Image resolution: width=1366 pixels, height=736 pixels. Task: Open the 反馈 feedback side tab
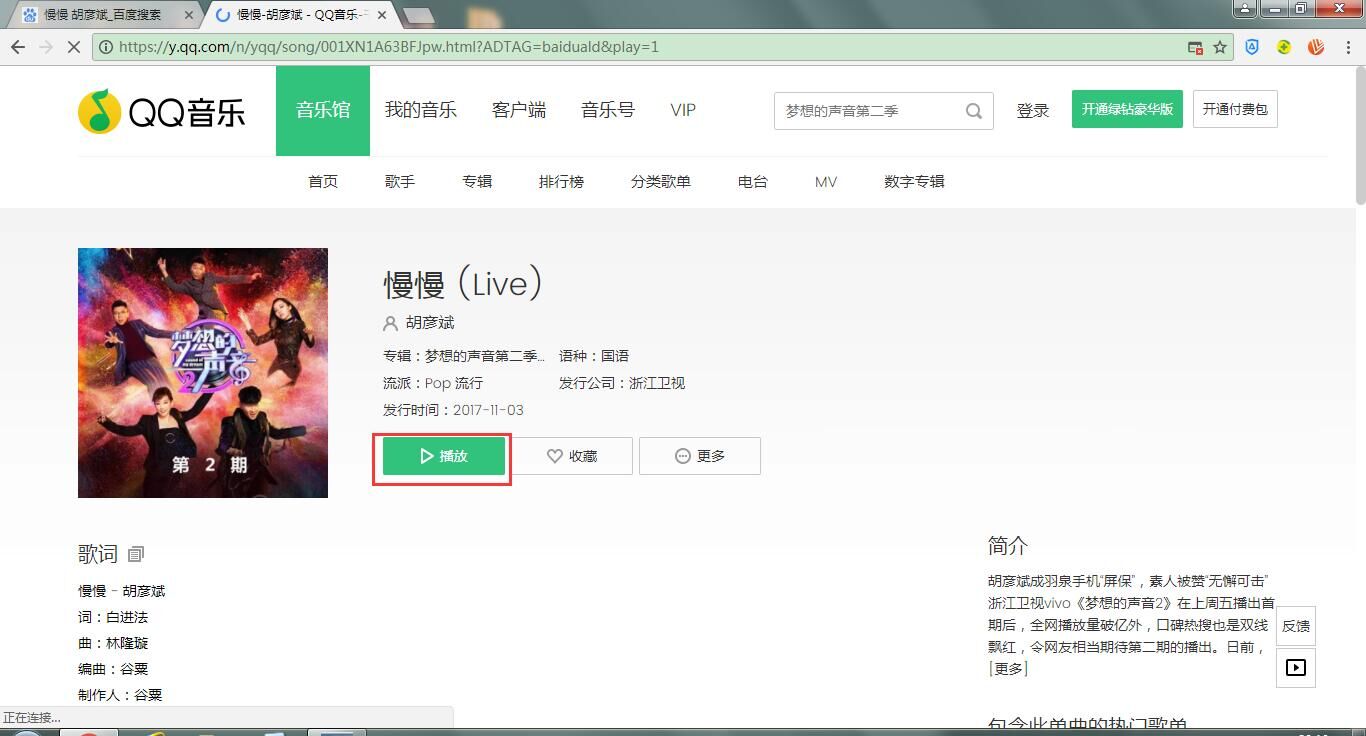pyautogui.click(x=1296, y=626)
